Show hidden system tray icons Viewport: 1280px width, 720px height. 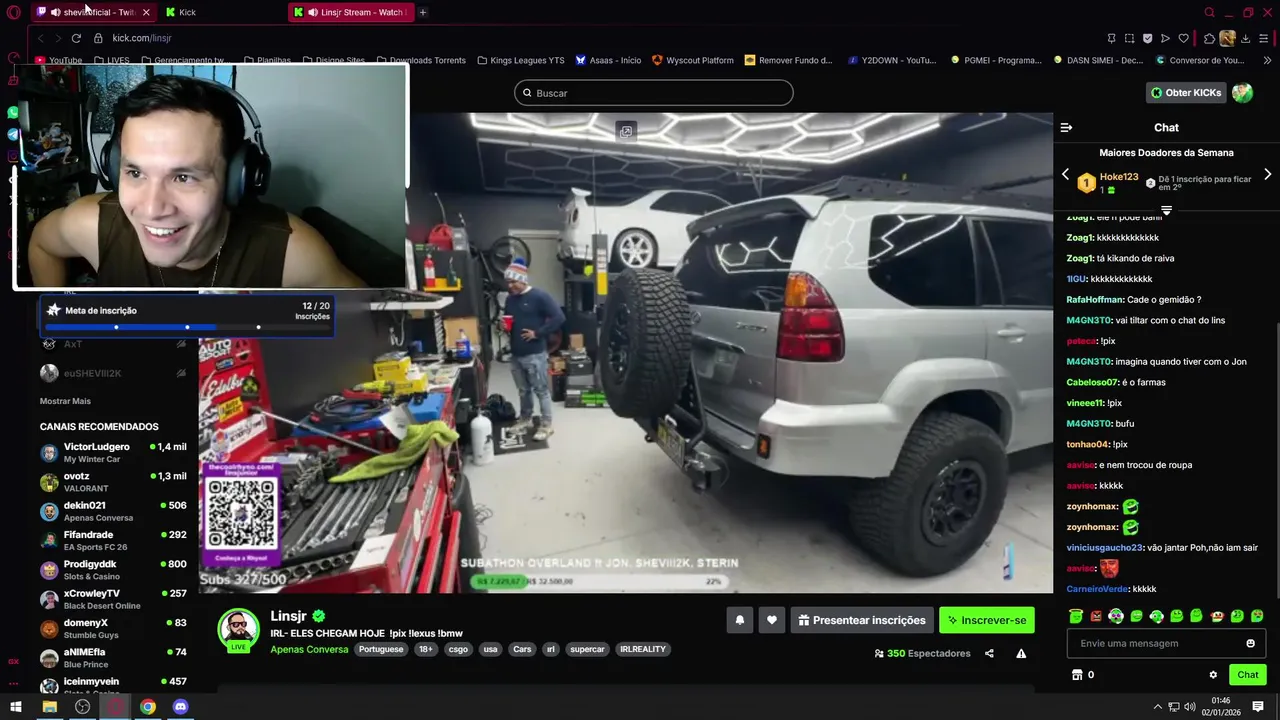1158,707
